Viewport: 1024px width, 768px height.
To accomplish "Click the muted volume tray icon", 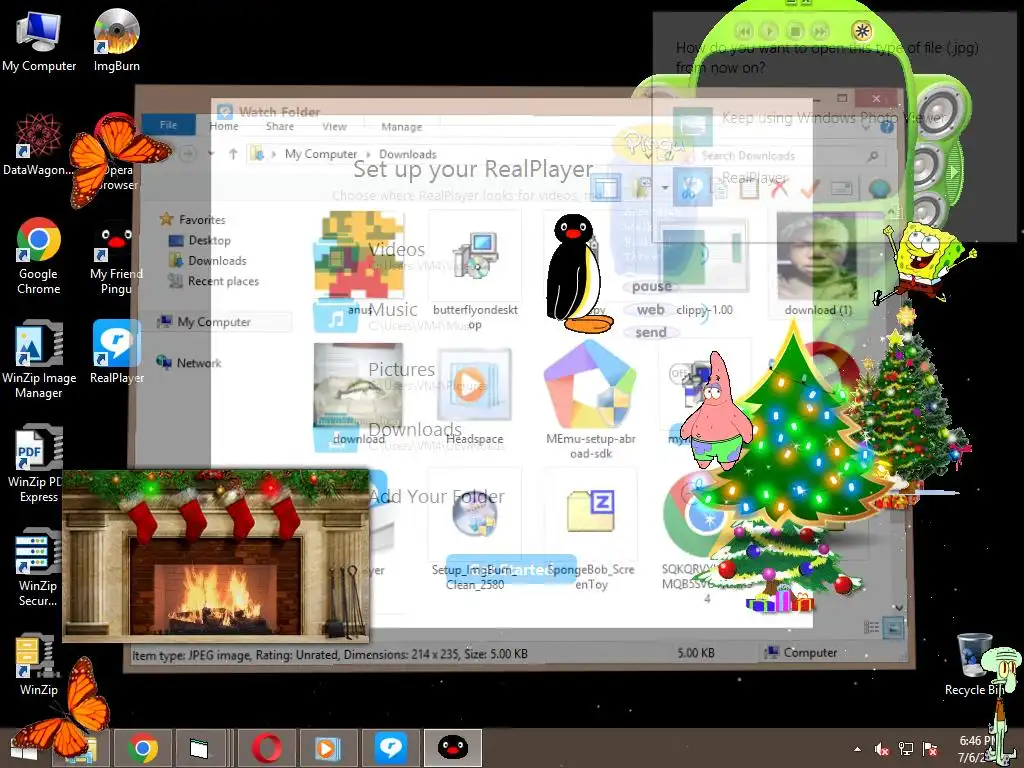I will click(882, 749).
